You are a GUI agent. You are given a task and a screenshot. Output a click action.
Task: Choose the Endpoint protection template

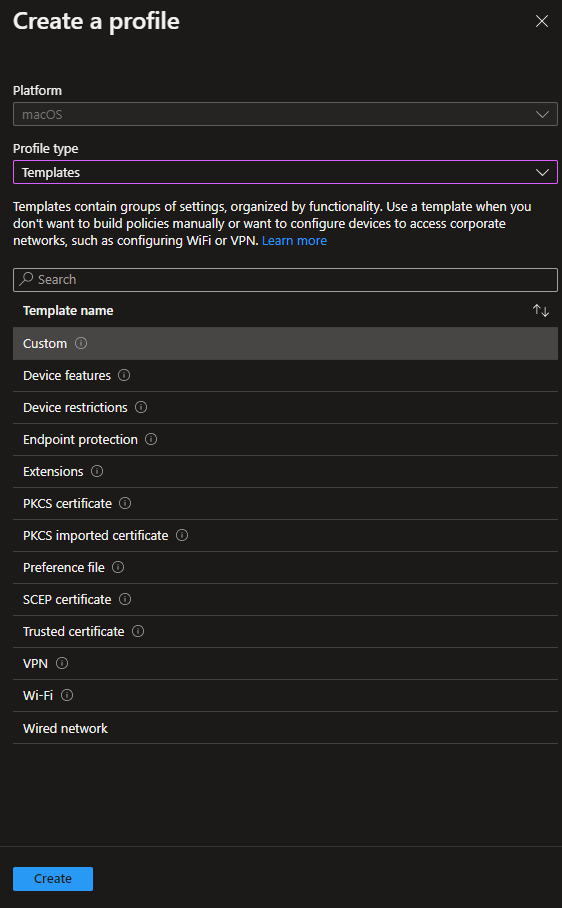(285, 440)
